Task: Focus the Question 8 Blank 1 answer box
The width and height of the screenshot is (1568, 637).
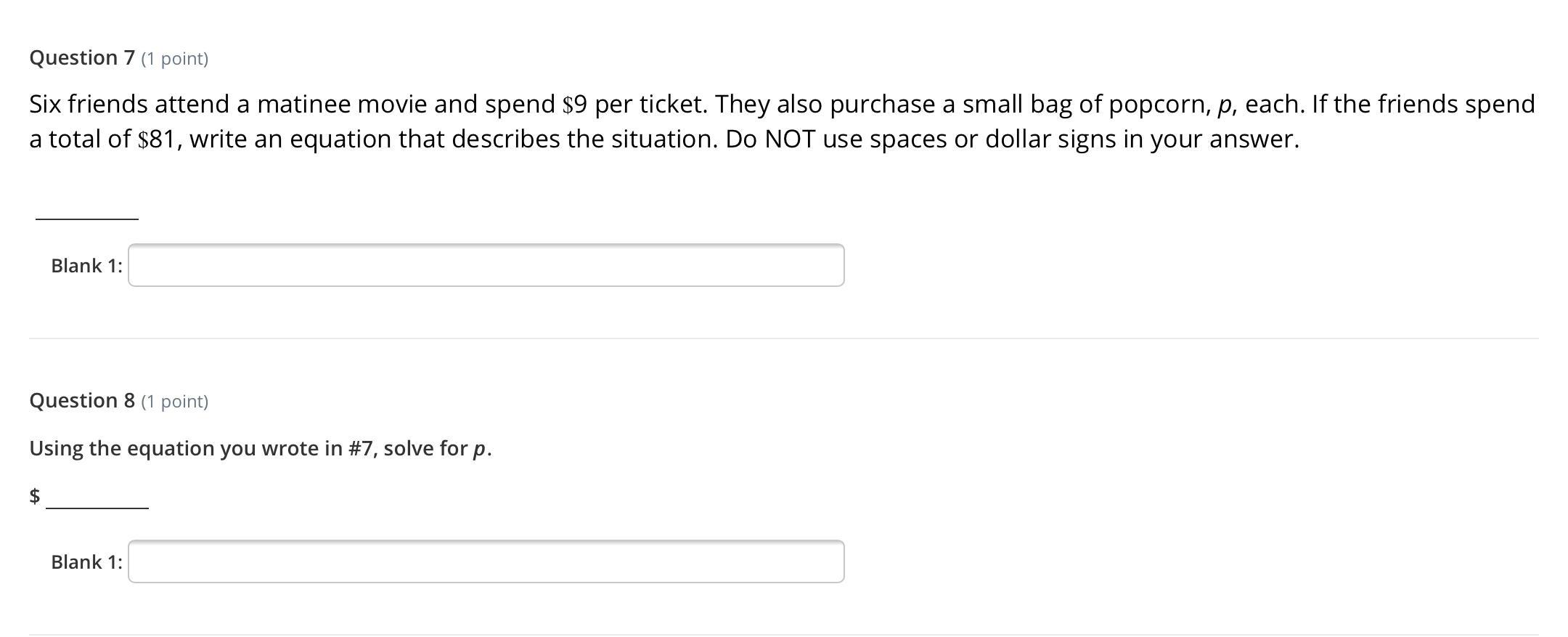Action: coord(486,561)
